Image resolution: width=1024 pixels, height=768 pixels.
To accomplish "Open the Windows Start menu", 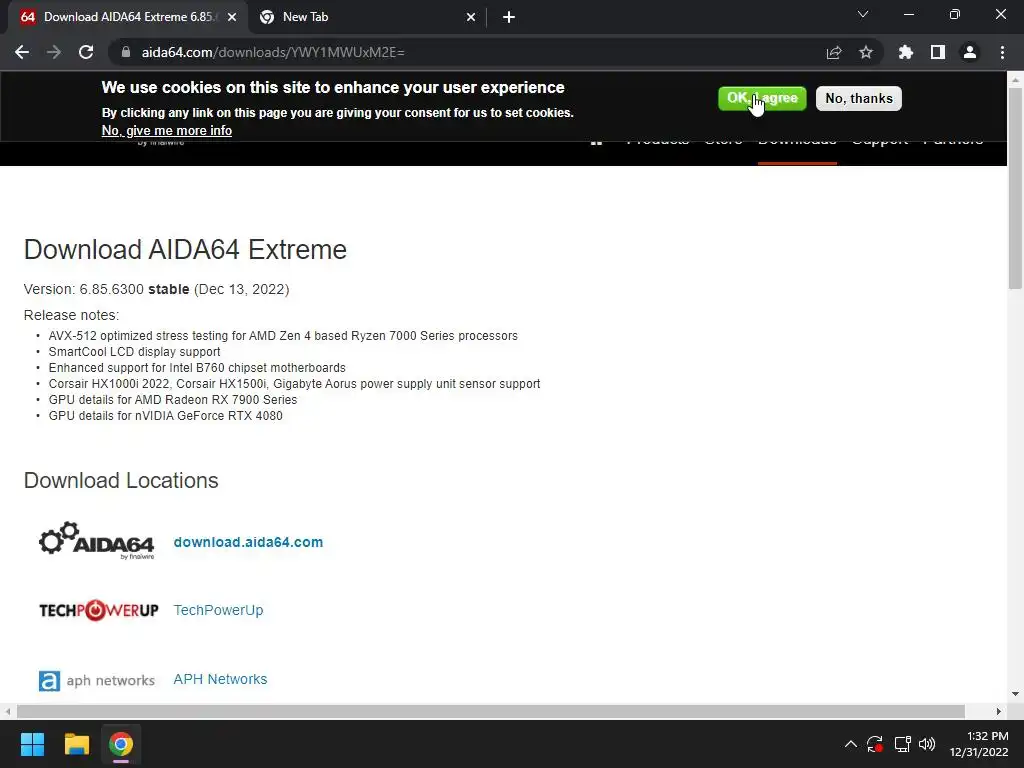I will click(32, 744).
